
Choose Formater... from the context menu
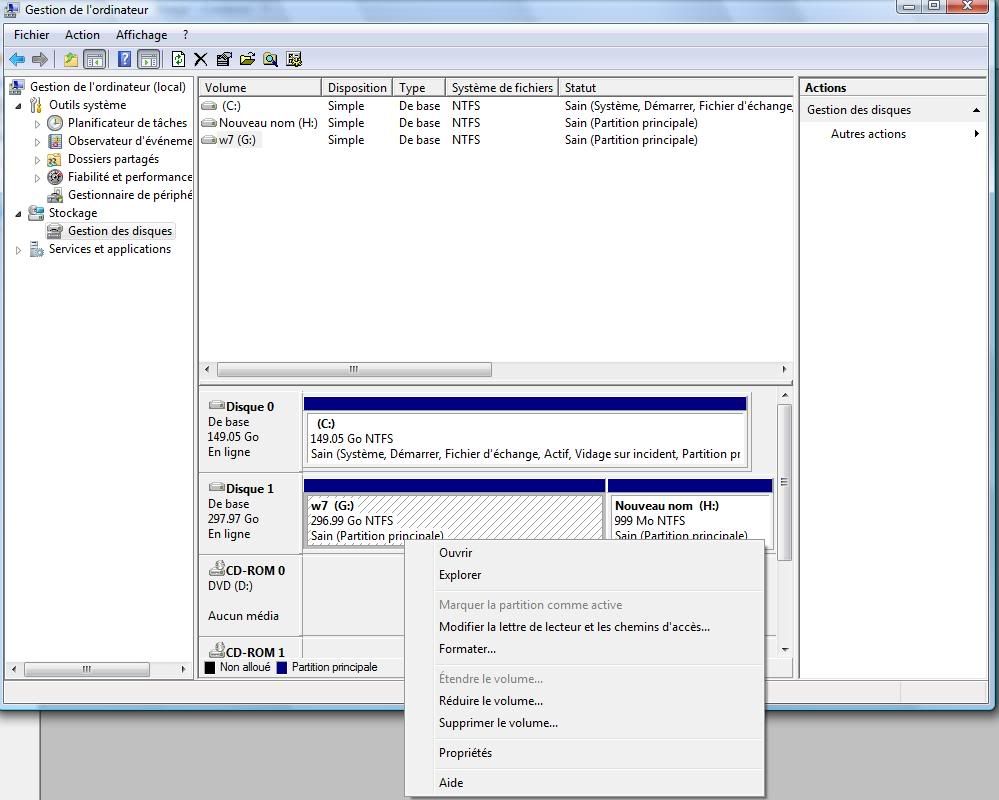[x=467, y=649]
